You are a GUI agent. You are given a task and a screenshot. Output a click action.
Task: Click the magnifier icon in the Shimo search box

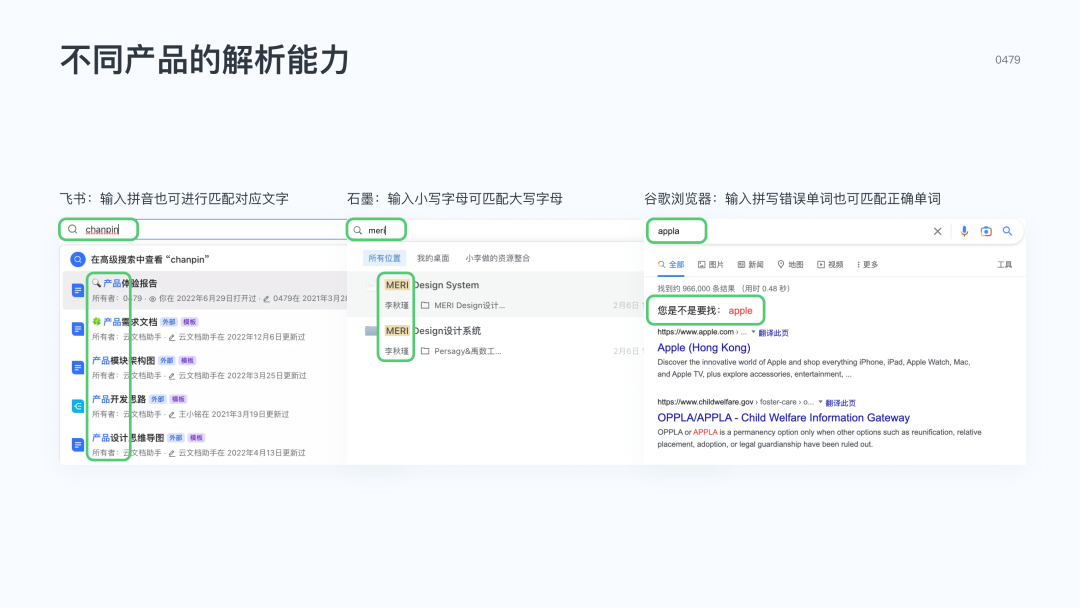(357, 230)
